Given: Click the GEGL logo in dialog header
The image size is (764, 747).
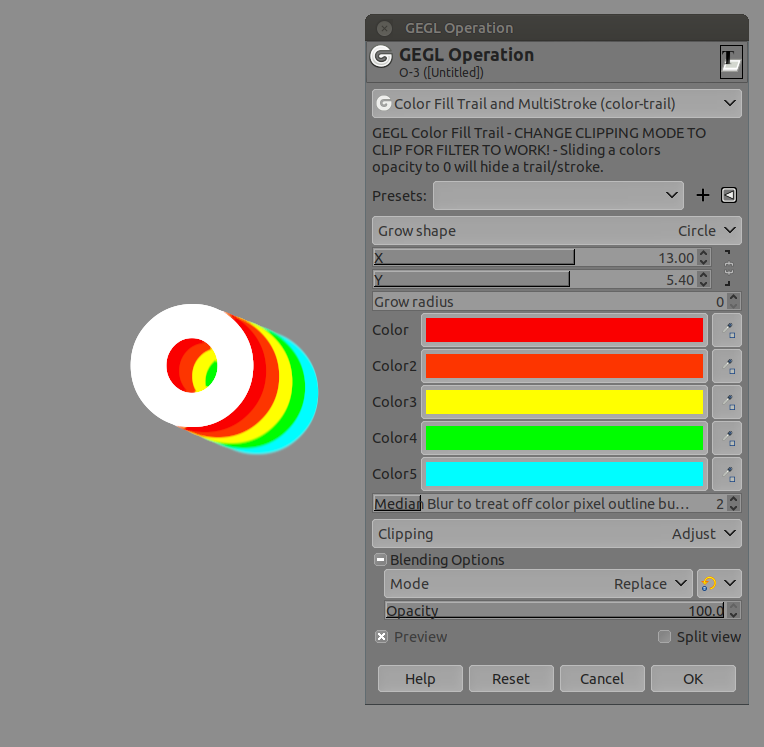Looking at the screenshot, I should click(x=382, y=56).
